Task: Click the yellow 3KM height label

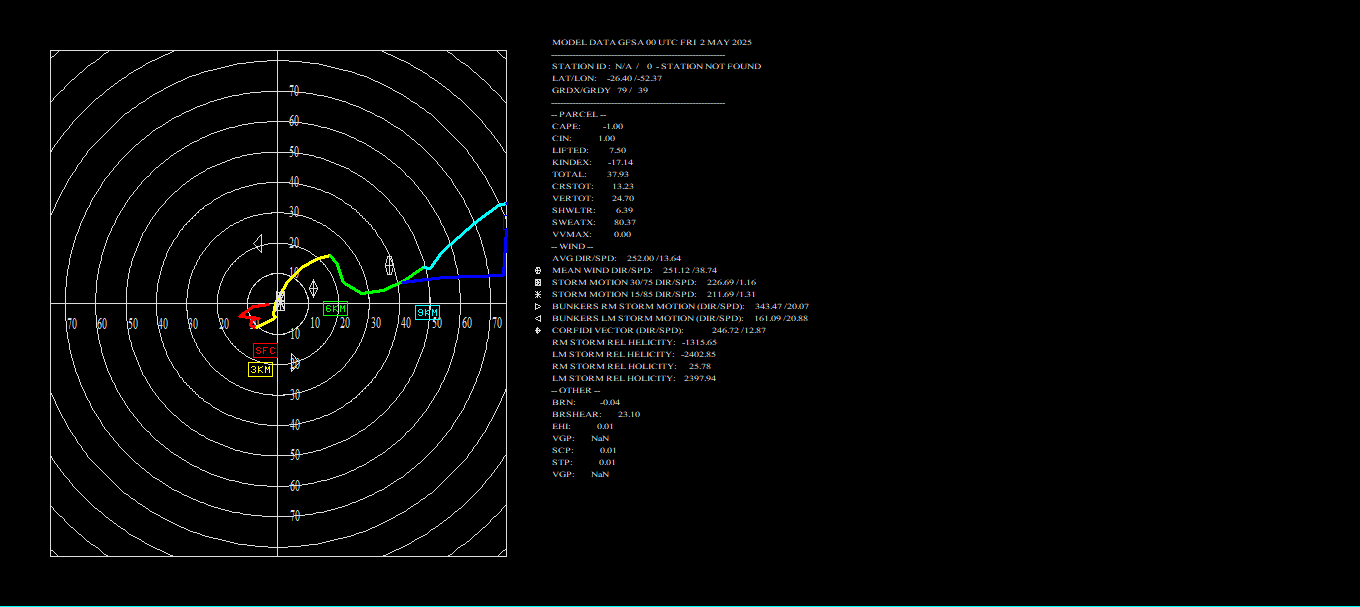Action: (x=260, y=370)
